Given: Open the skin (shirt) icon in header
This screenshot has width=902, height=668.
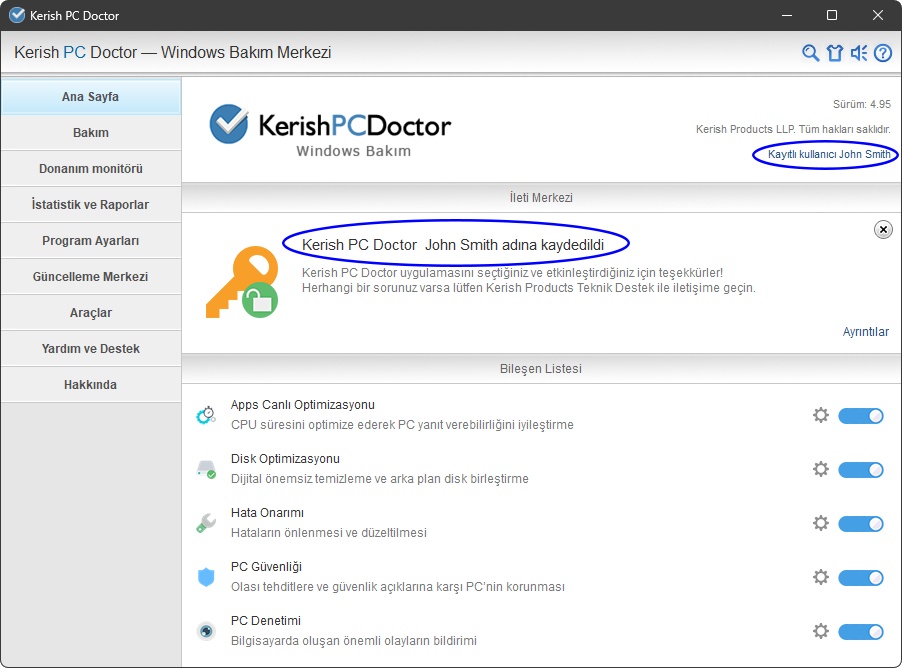Looking at the screenshot, I should pyautogui.click(x=835, y=53).
